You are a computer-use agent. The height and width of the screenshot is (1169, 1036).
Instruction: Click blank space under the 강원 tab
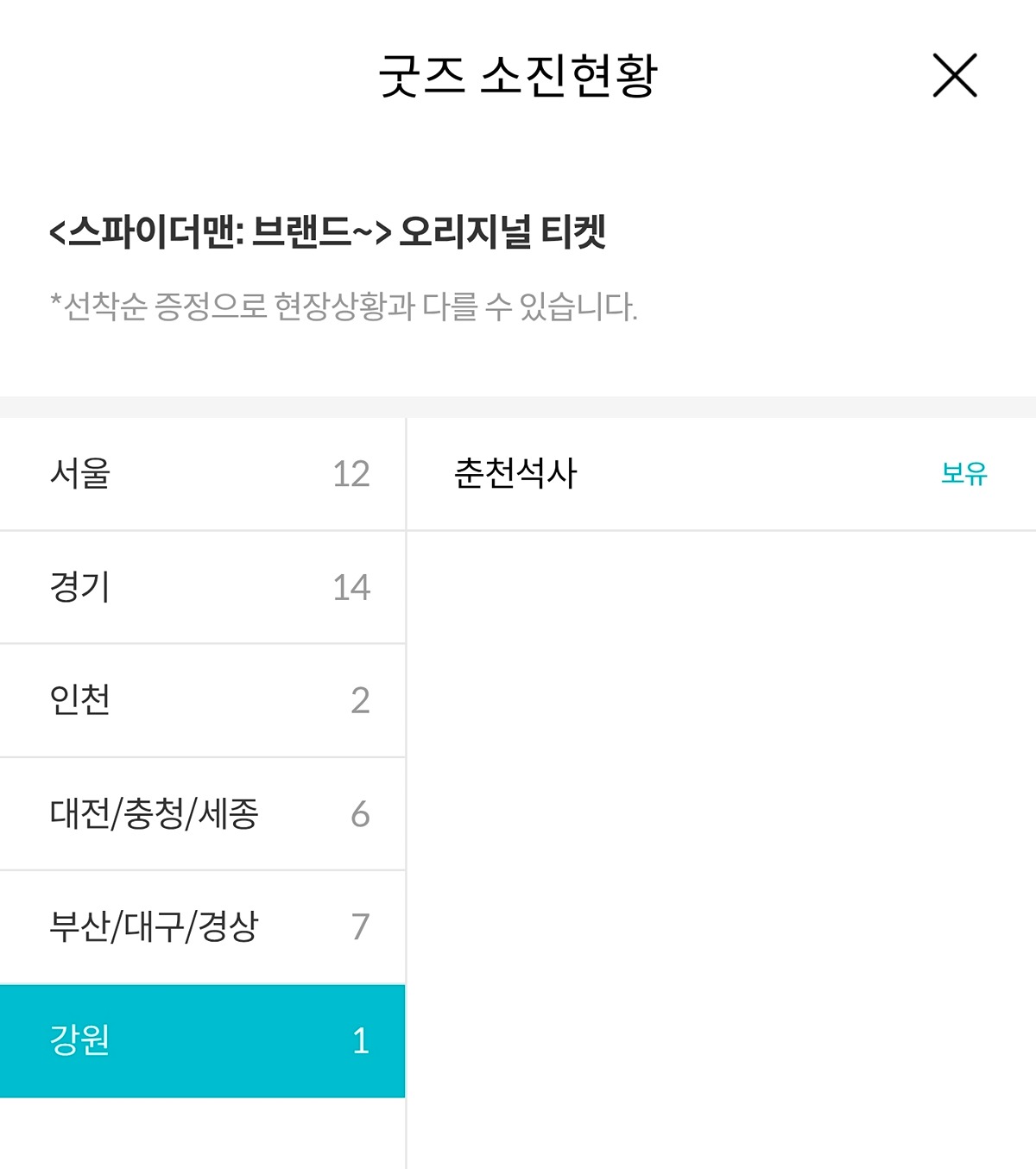(x=202, y=1134)
